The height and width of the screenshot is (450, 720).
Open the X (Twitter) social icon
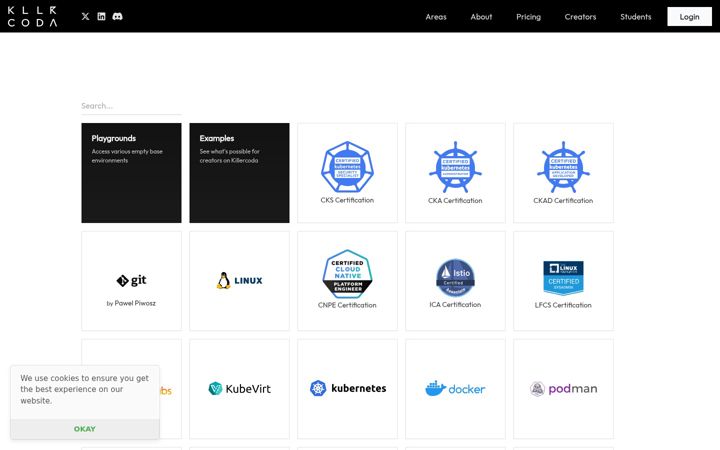(x=85, y=17)
